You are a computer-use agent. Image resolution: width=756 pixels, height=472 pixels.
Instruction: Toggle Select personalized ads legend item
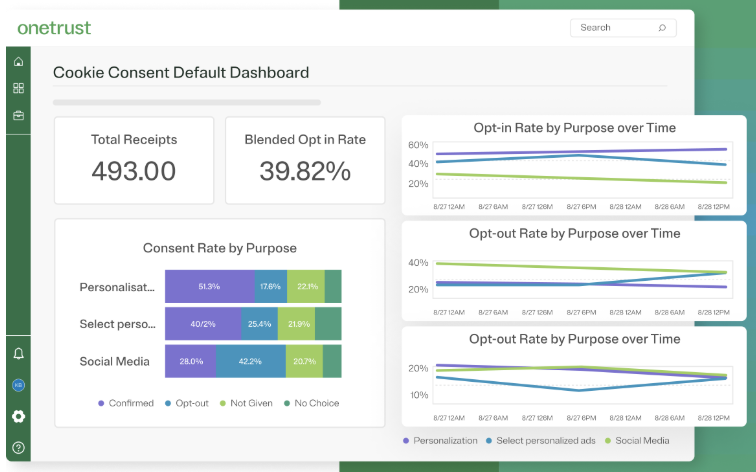[538, 440]
